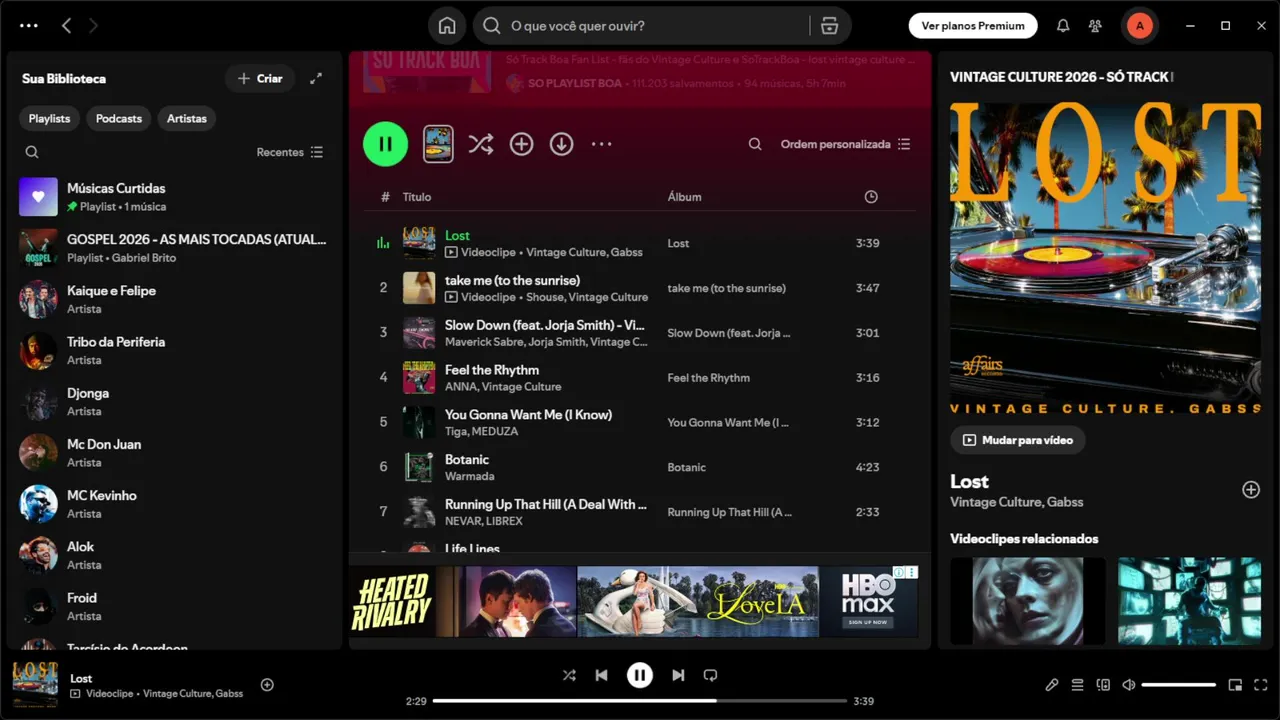Open the mini player
This screenshot has width=1280, height=720.
click(x=1235, y=685)
